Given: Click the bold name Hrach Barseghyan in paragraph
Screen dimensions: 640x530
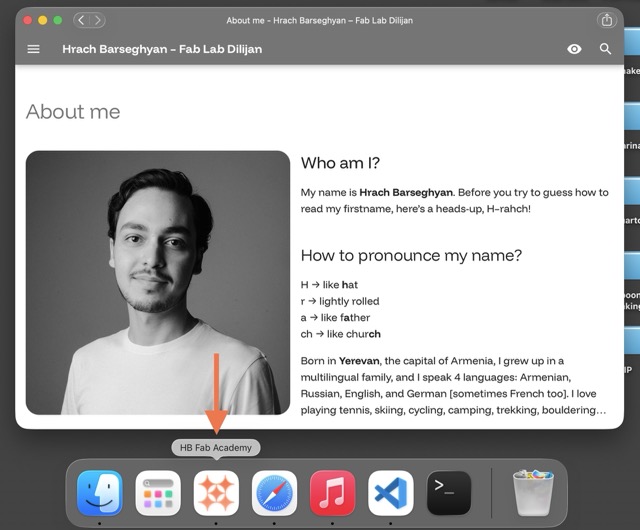Looking at the screenshot, I should [x=406, y=192].
